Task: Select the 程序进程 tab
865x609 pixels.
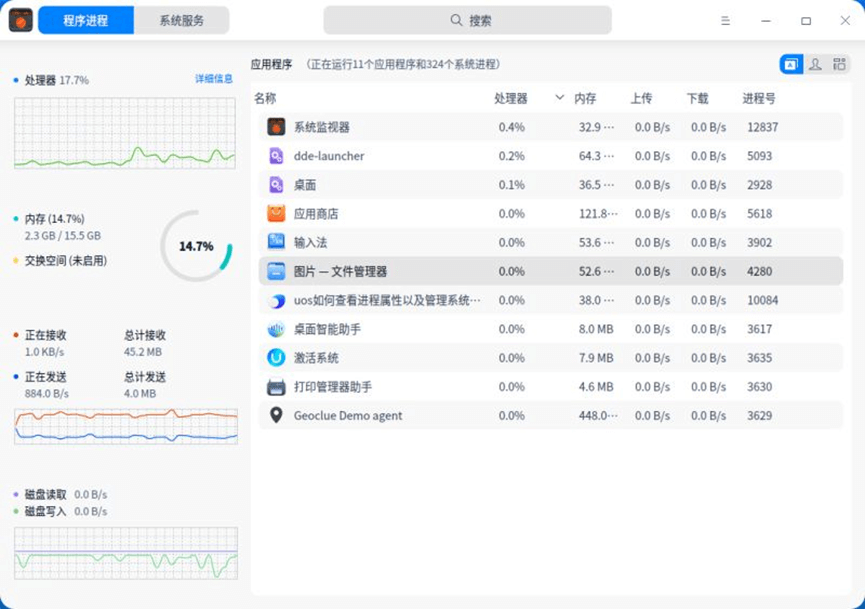Action: click(86, 20)
